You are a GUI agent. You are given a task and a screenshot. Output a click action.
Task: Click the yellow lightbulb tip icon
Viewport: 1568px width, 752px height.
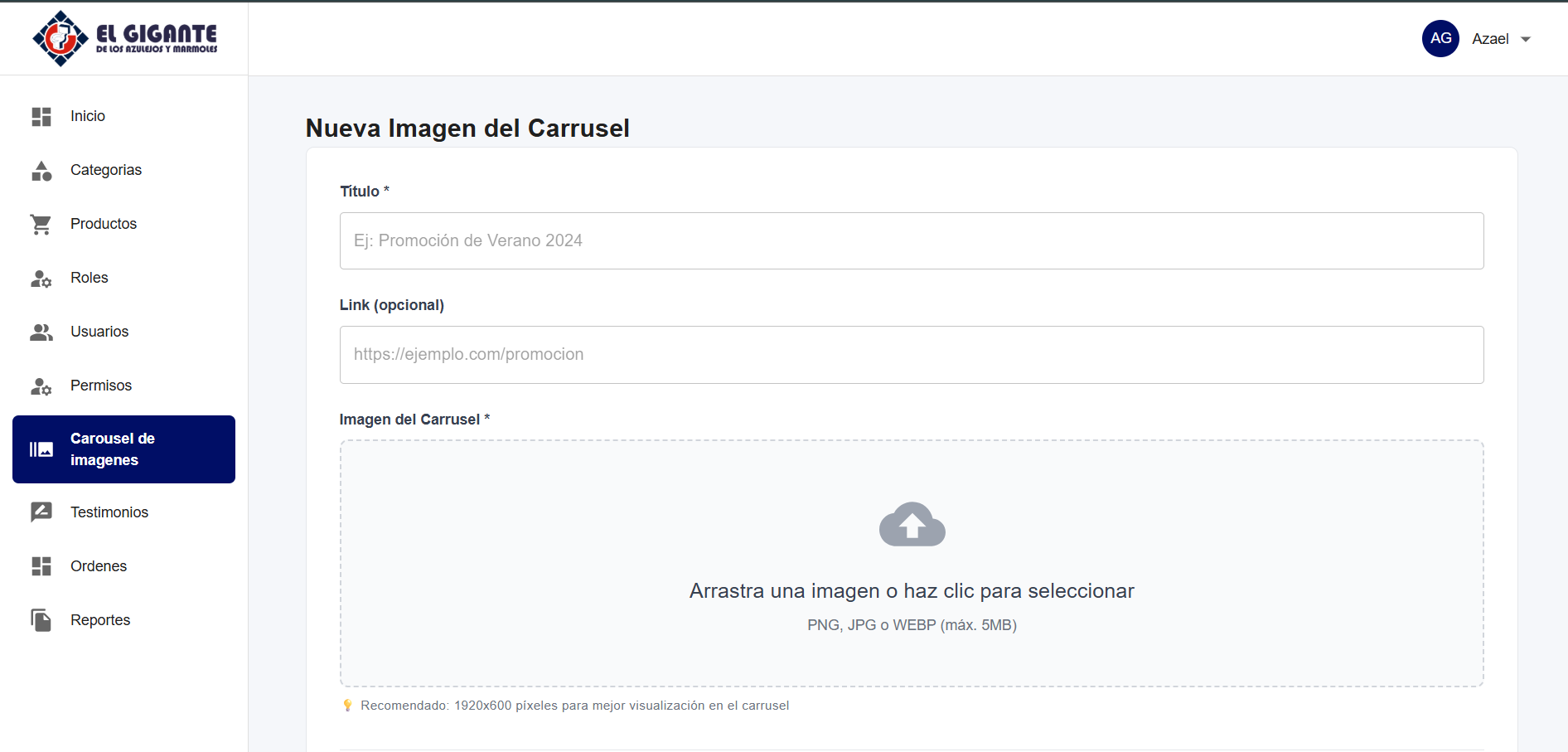347,705
